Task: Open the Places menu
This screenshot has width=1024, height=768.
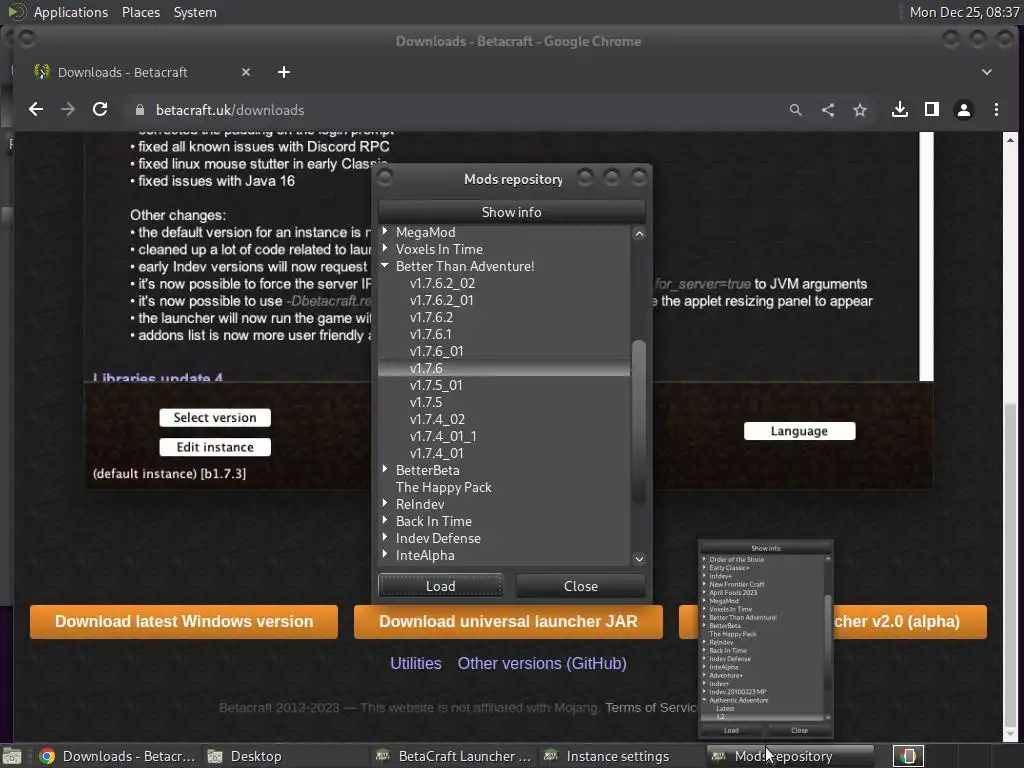Action: click(140, 12)
